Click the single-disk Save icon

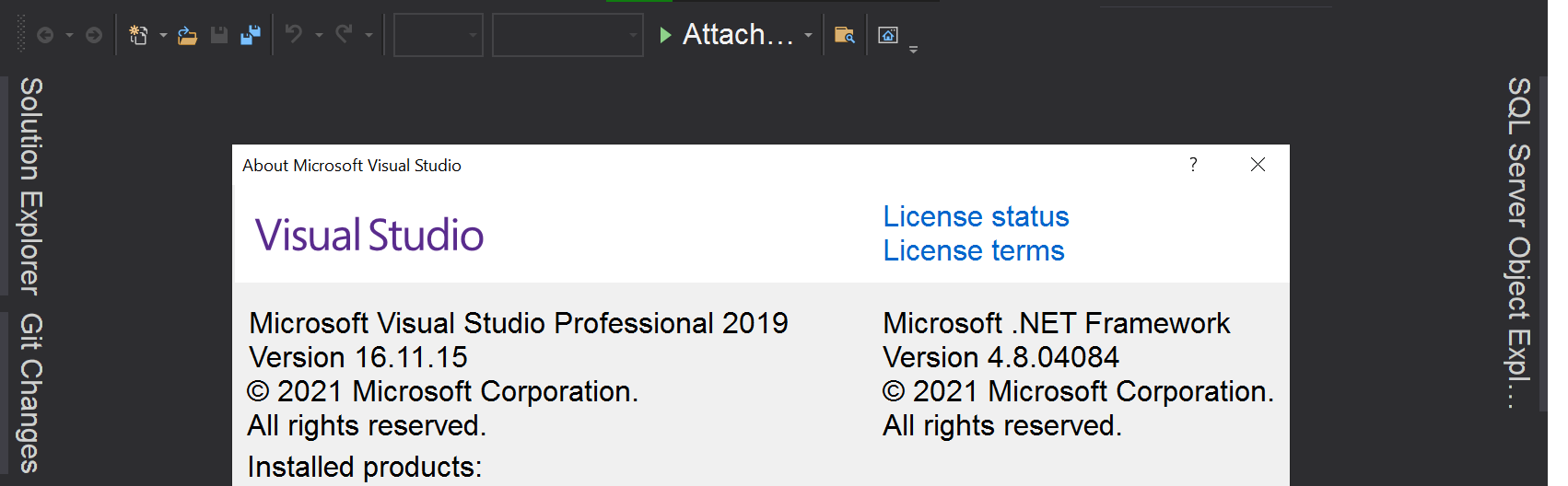click(219, 35)
